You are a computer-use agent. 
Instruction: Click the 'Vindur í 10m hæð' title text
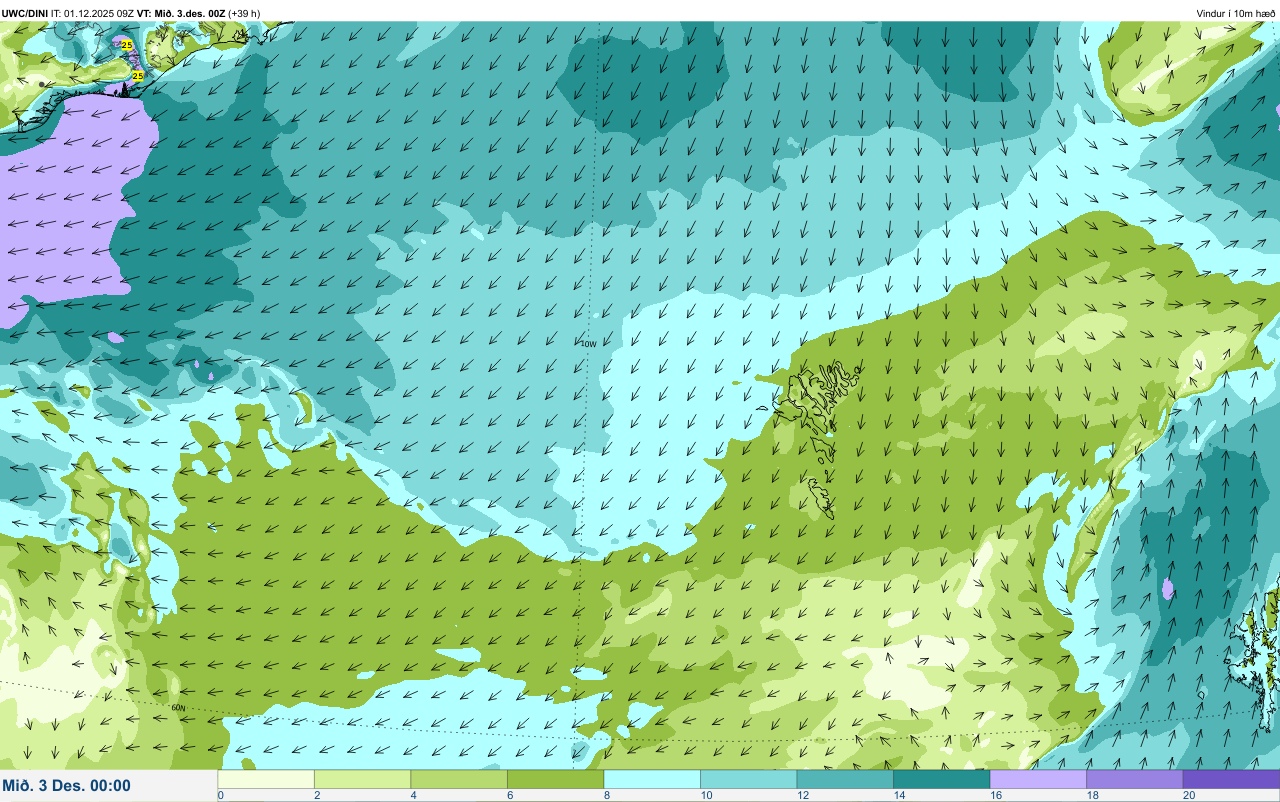coord(1235,13)
